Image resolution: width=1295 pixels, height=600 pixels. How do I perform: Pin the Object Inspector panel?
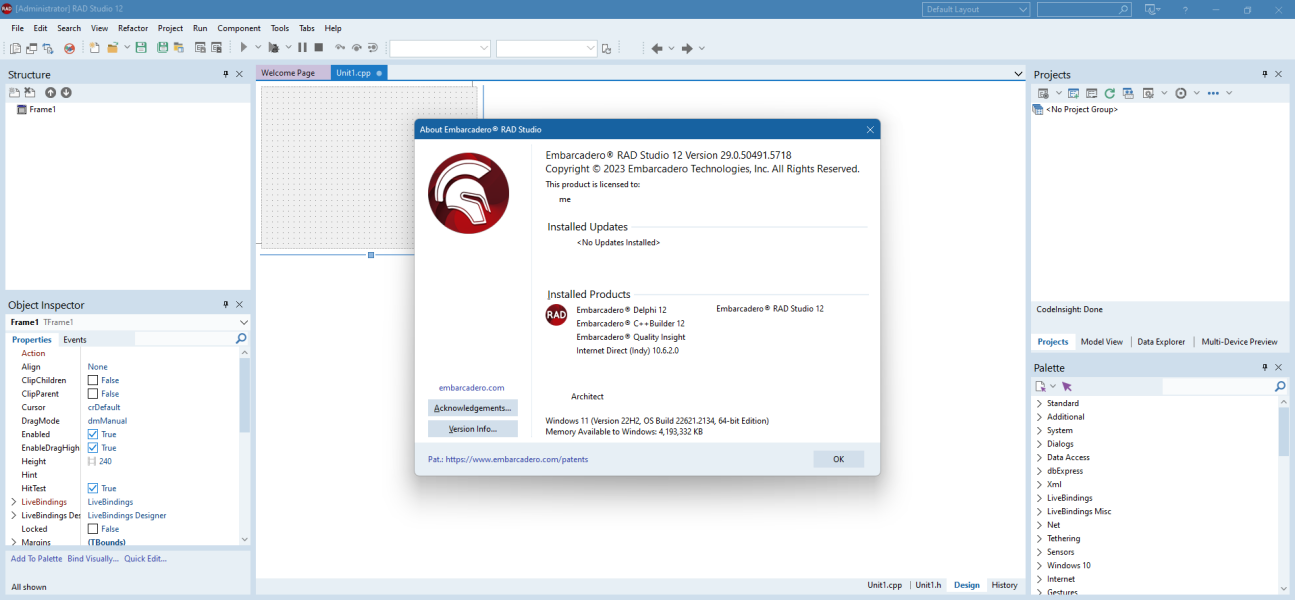tap(226, 305)
